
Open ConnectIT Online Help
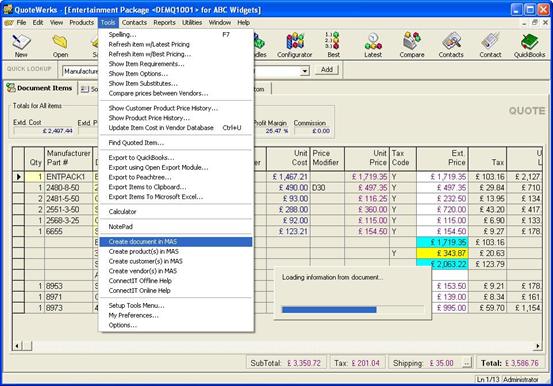(176, 291)
